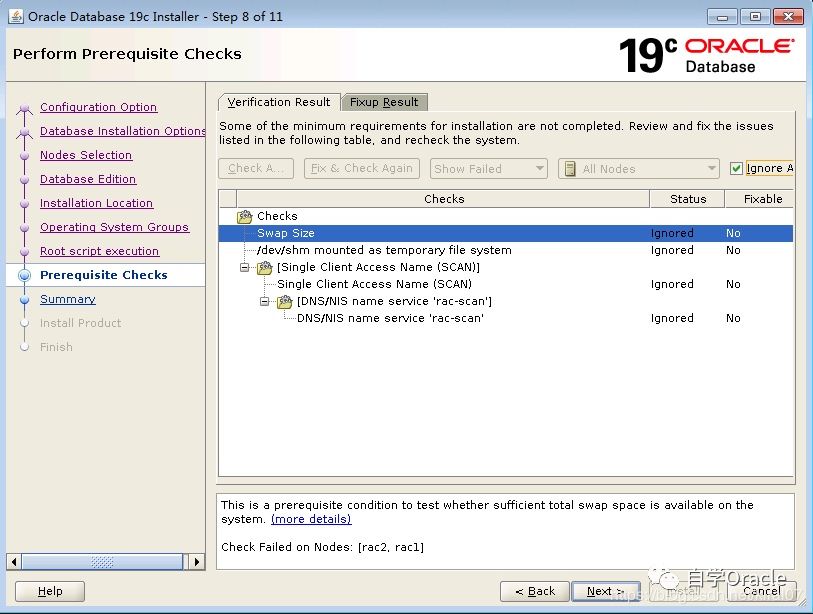
Task: Toggle the Ignore All checkbox
Action: (x=737, y=168)
